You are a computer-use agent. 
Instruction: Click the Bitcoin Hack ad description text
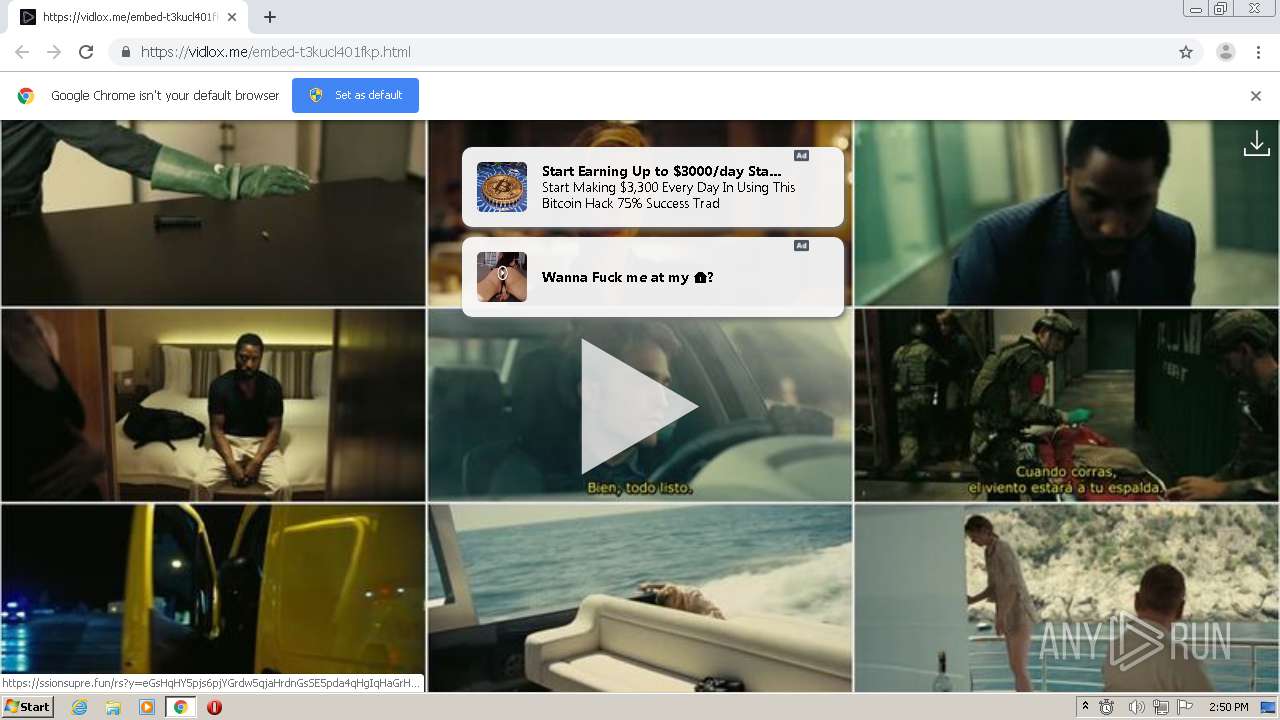coord(668,195)
